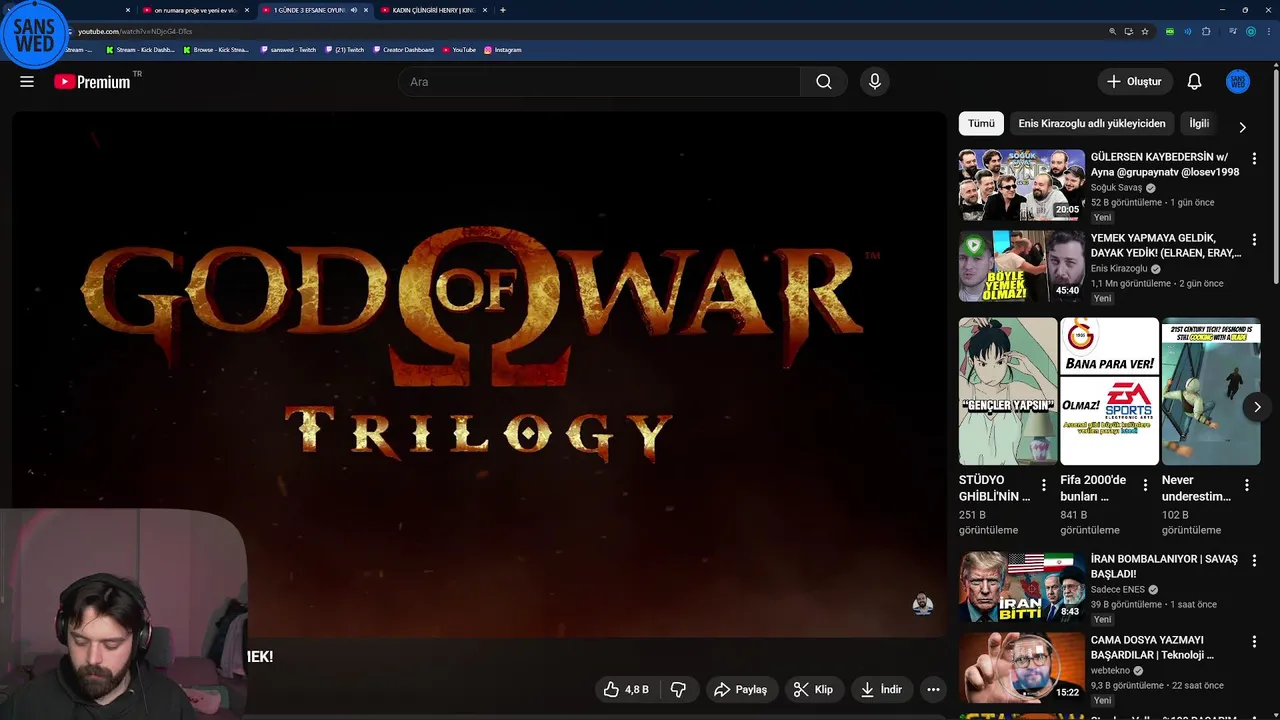Mute the 1 GÜNDE 3 EFSANE OYUN tab
The height and width of the screenshot is (720, 1280).
pyautogui.click(x=354, y=10)
